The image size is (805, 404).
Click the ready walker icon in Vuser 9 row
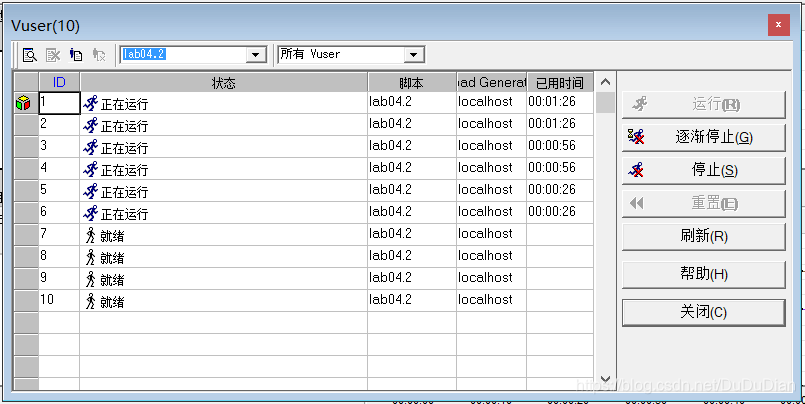click(x=90, y=280)
